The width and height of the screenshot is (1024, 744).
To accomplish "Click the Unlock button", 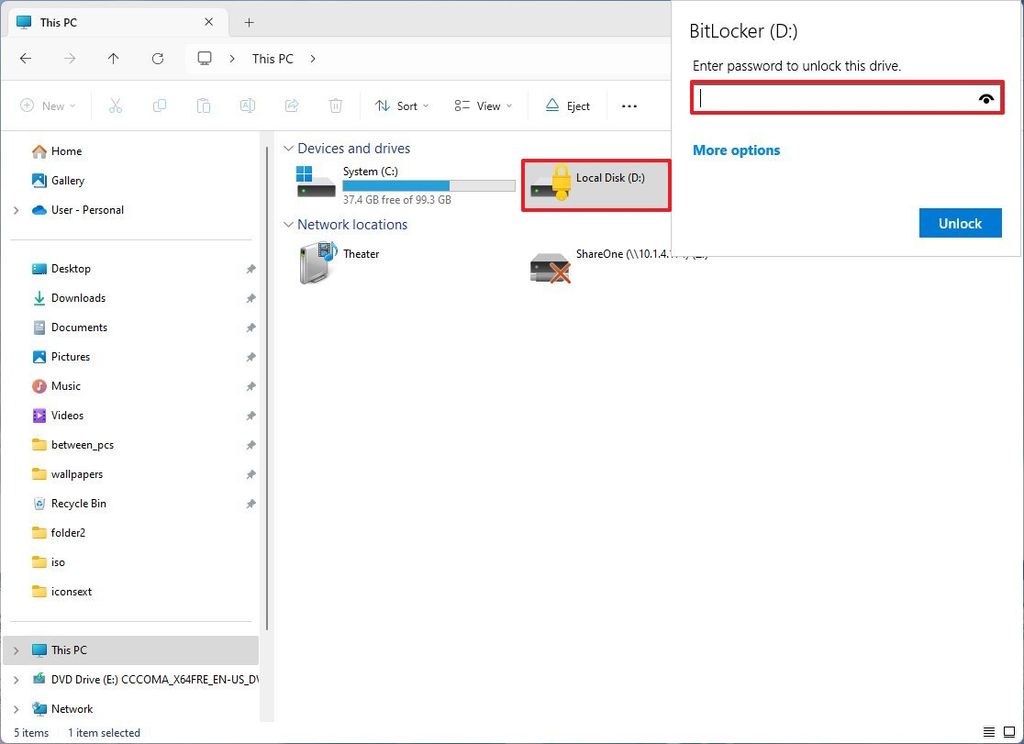I will (959, 223).
